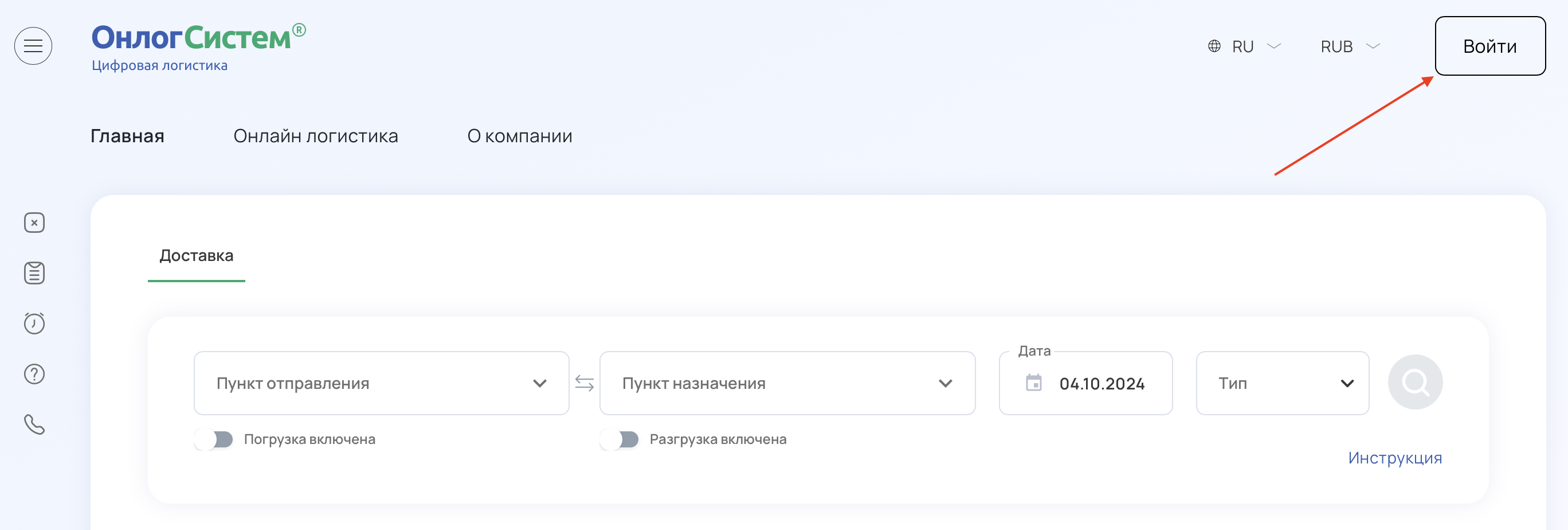Click the date field 04.10.2024

[1085, 383]
